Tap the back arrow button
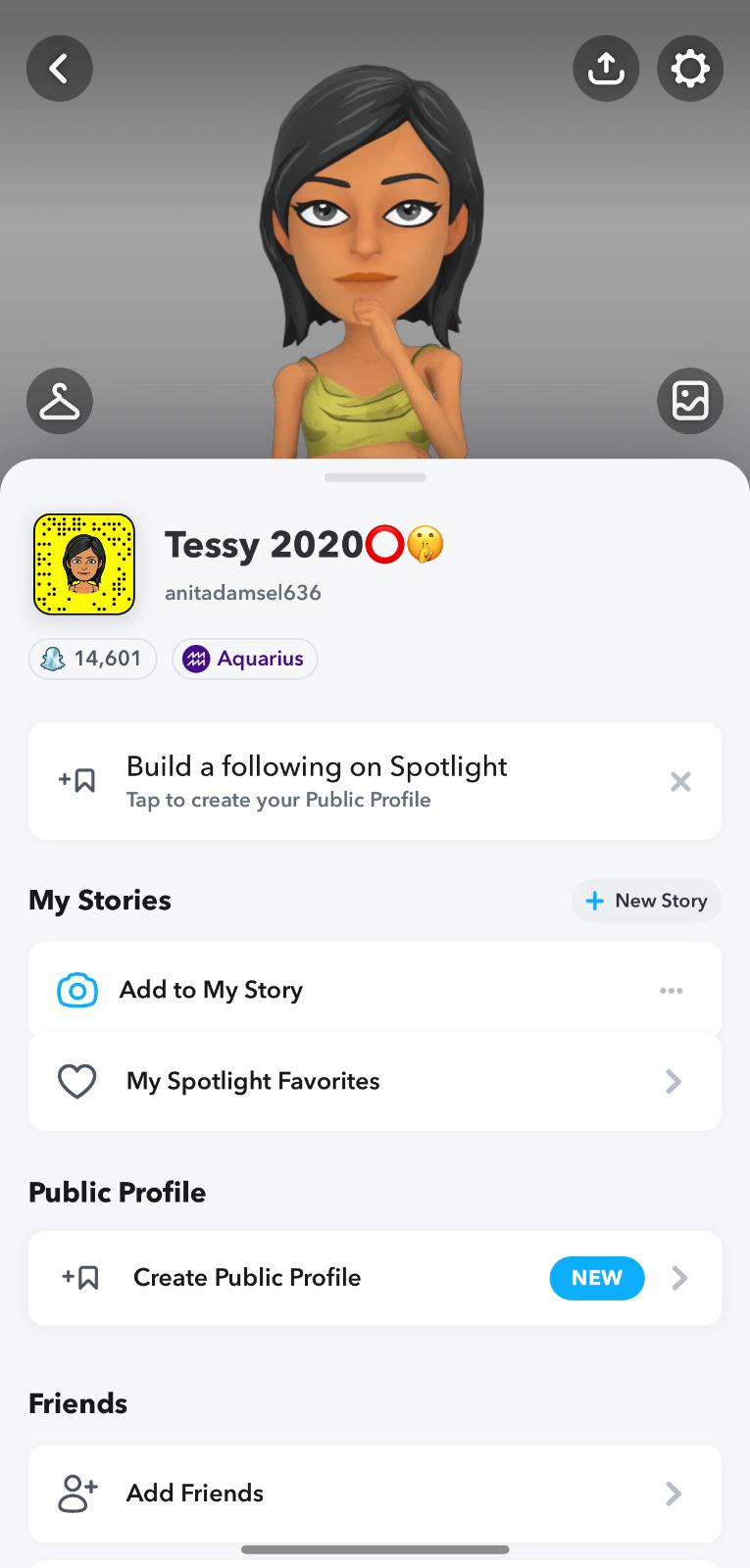Image resolution: width=750 pixels, height=1568 pixels. [x=60, y=69]
